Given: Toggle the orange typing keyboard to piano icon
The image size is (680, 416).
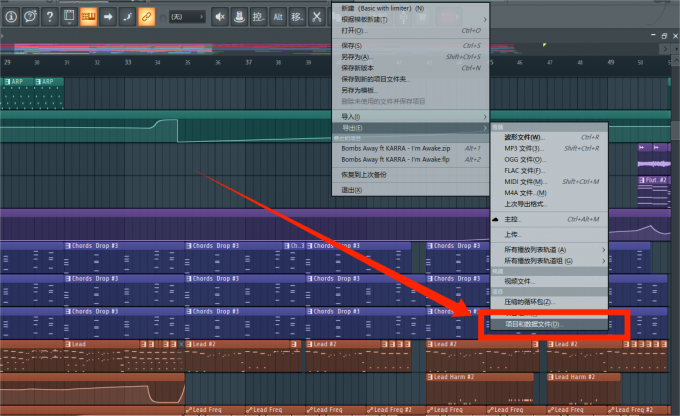Looking at the screenshot, I should coord(88,17).
